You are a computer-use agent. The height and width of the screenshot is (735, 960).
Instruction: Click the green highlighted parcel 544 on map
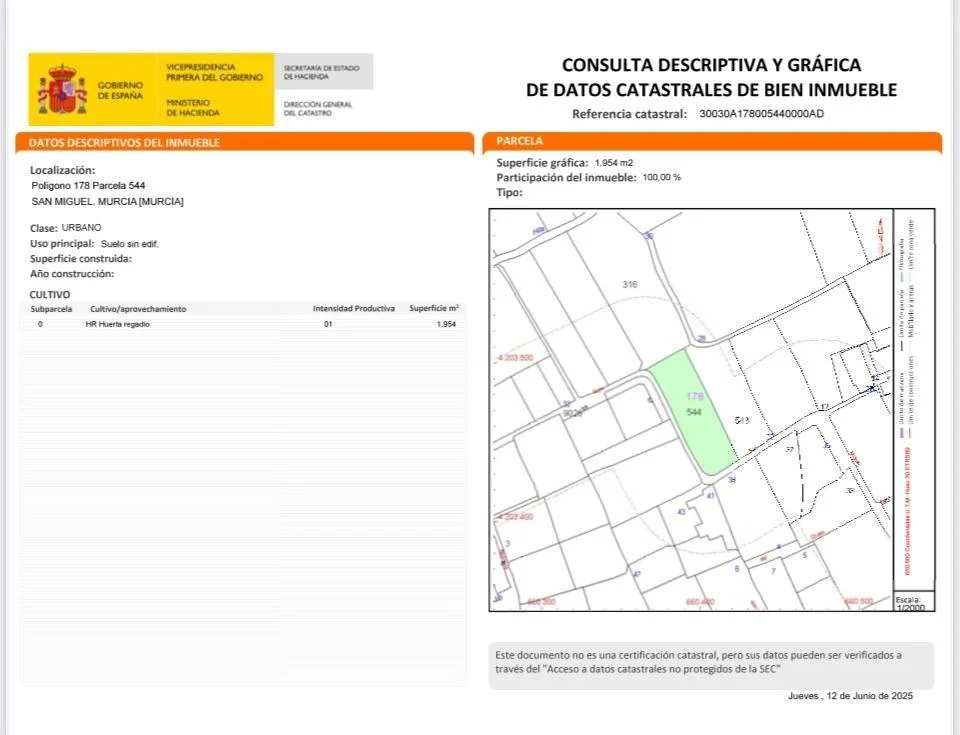(693, 412)
